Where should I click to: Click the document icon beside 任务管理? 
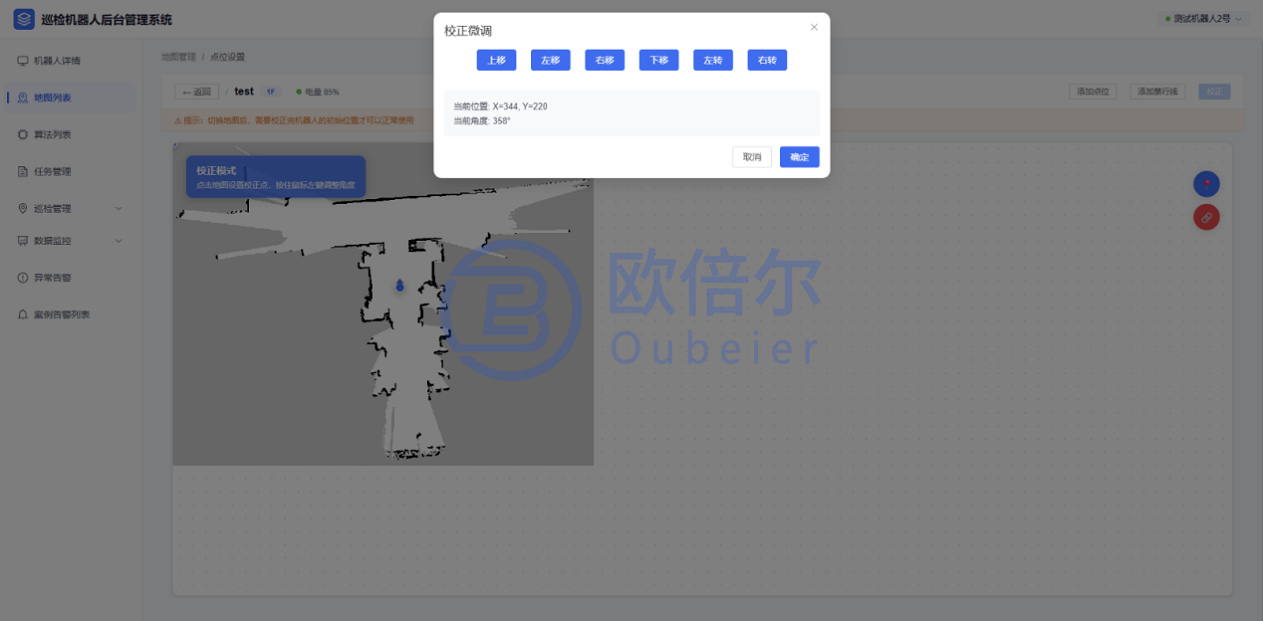pos(23,171)
